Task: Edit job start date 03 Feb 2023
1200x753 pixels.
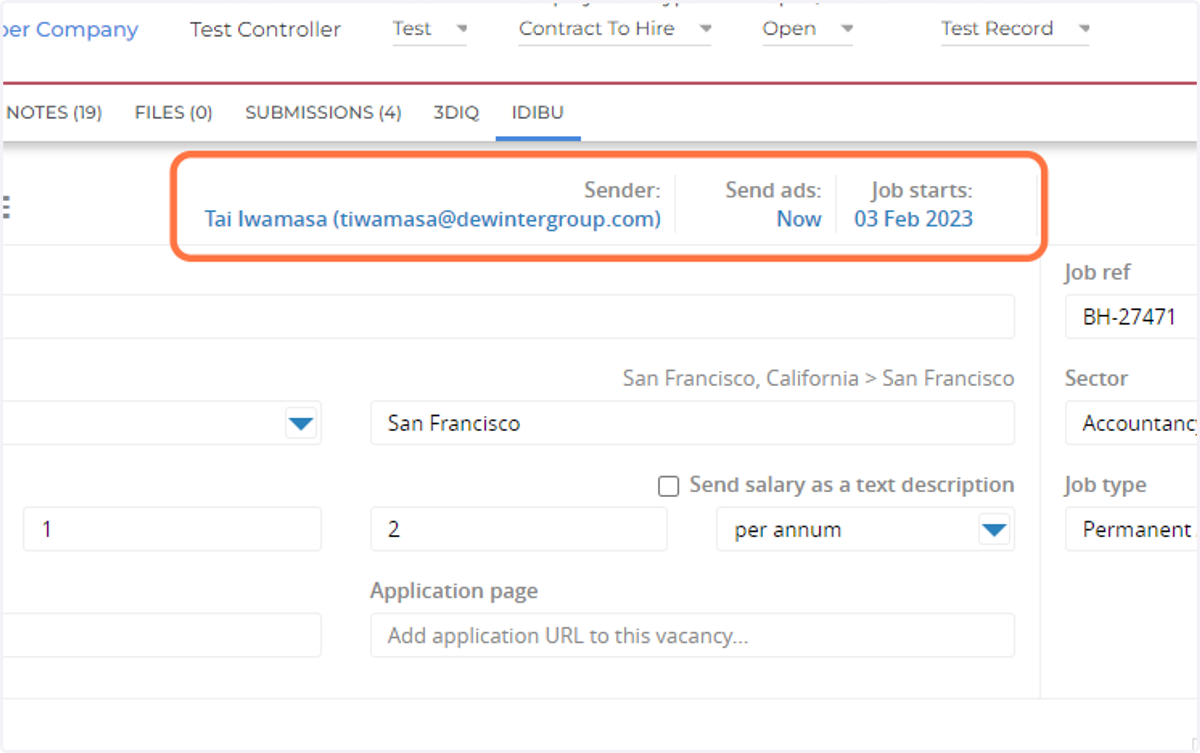Action: tap(913, 219)
